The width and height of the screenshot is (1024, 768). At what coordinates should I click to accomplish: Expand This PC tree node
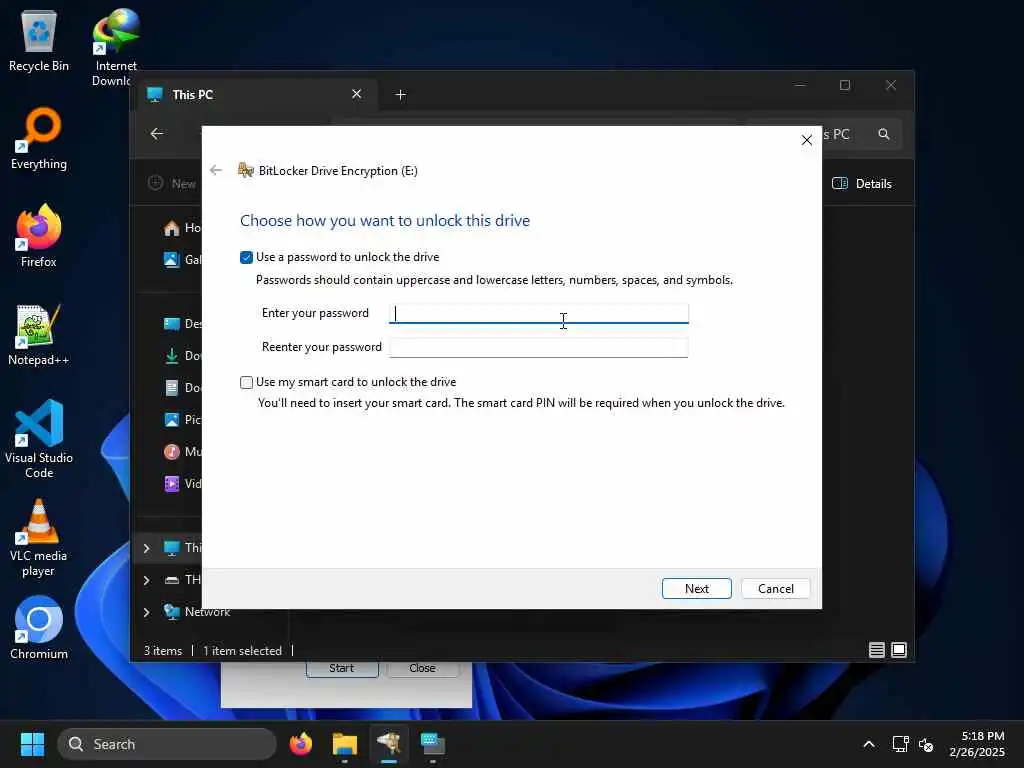(146, 548)
